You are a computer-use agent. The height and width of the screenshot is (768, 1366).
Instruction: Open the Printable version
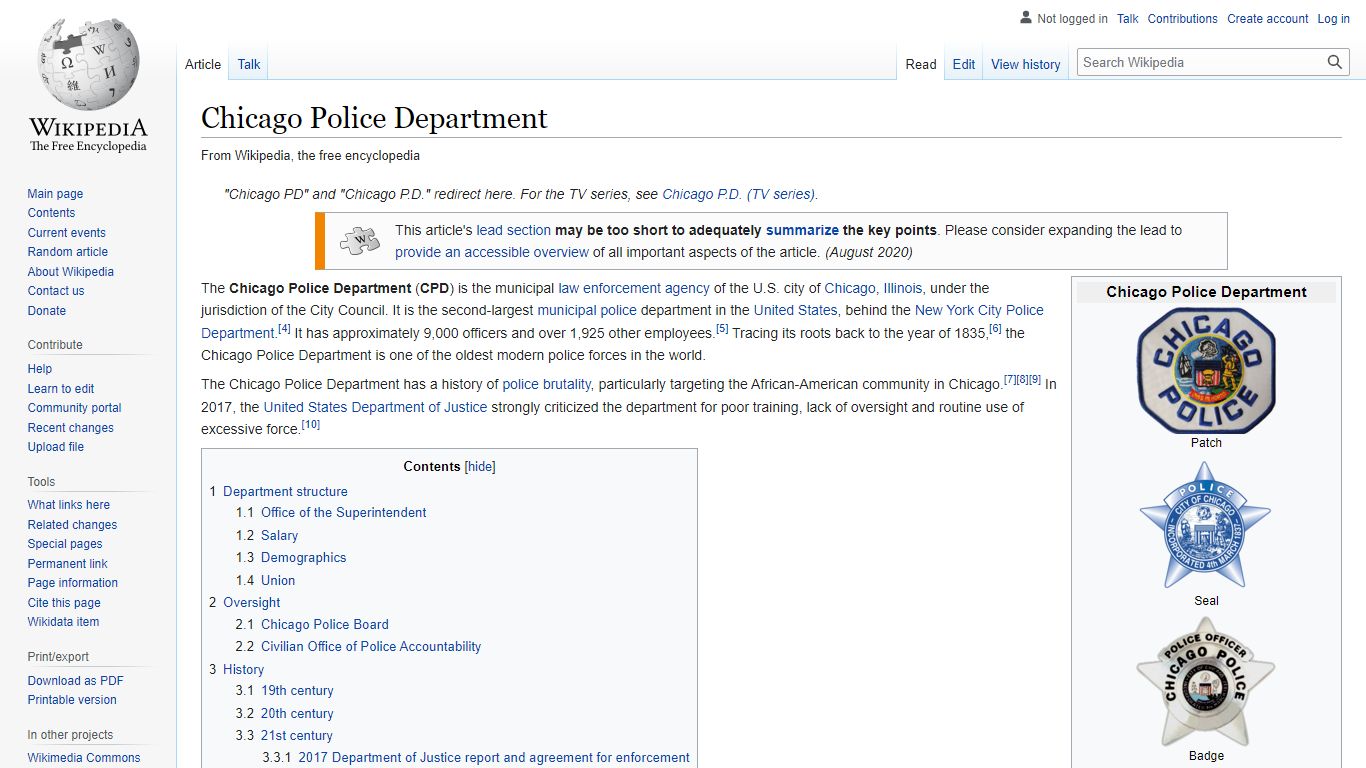click(72, 700)
